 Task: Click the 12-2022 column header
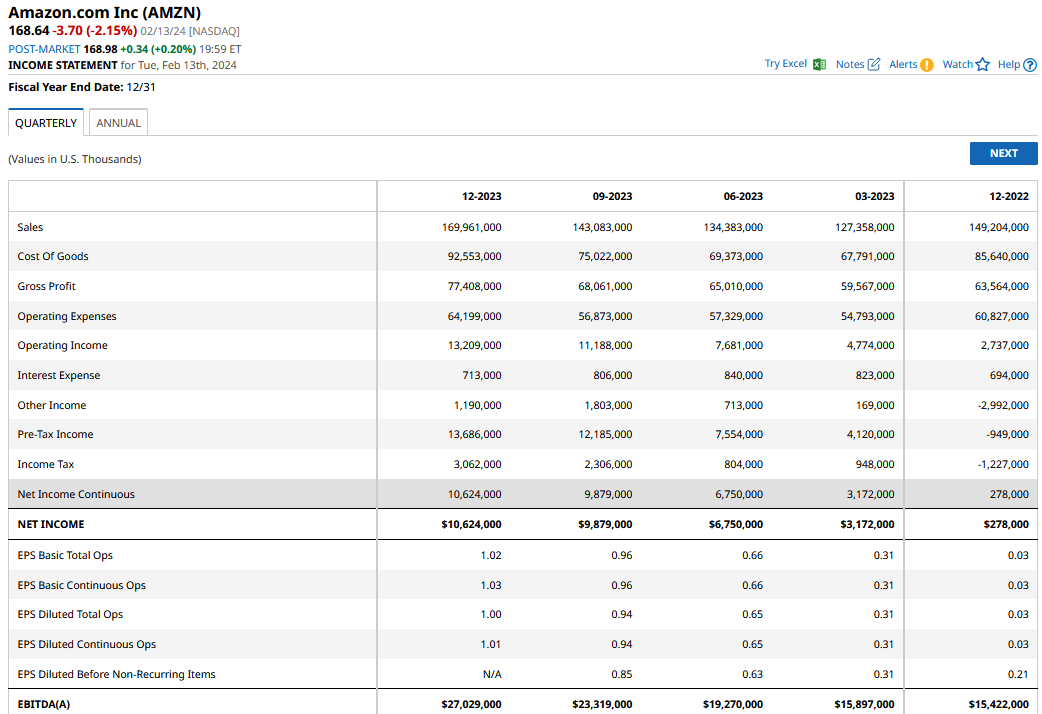tap(1008, 197)
